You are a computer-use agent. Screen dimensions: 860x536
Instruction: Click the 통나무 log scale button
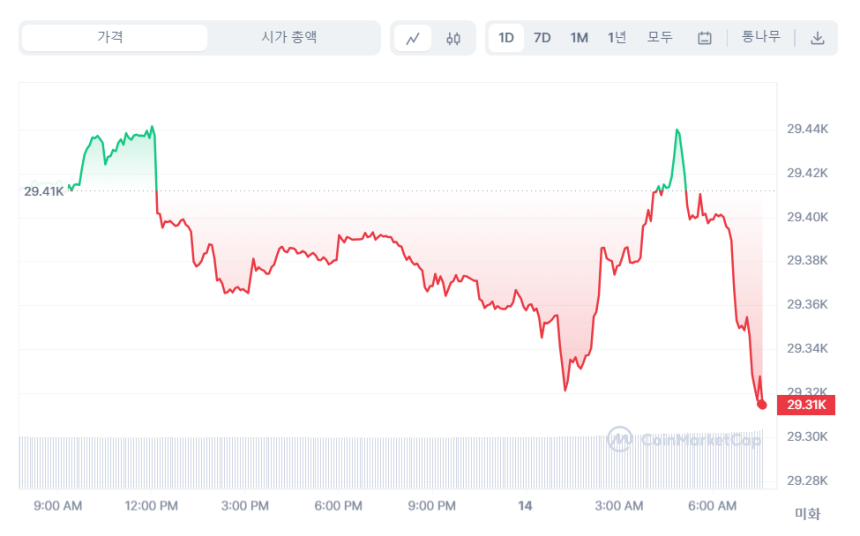tap(761, 38)
